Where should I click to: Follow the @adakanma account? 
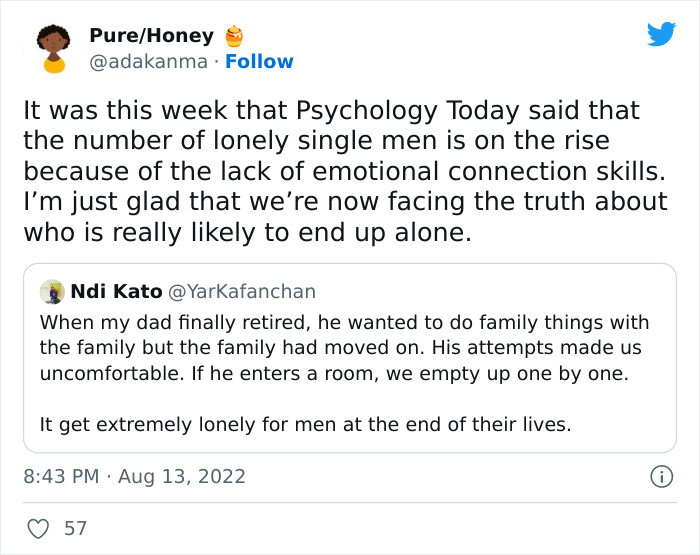(259, 62)
